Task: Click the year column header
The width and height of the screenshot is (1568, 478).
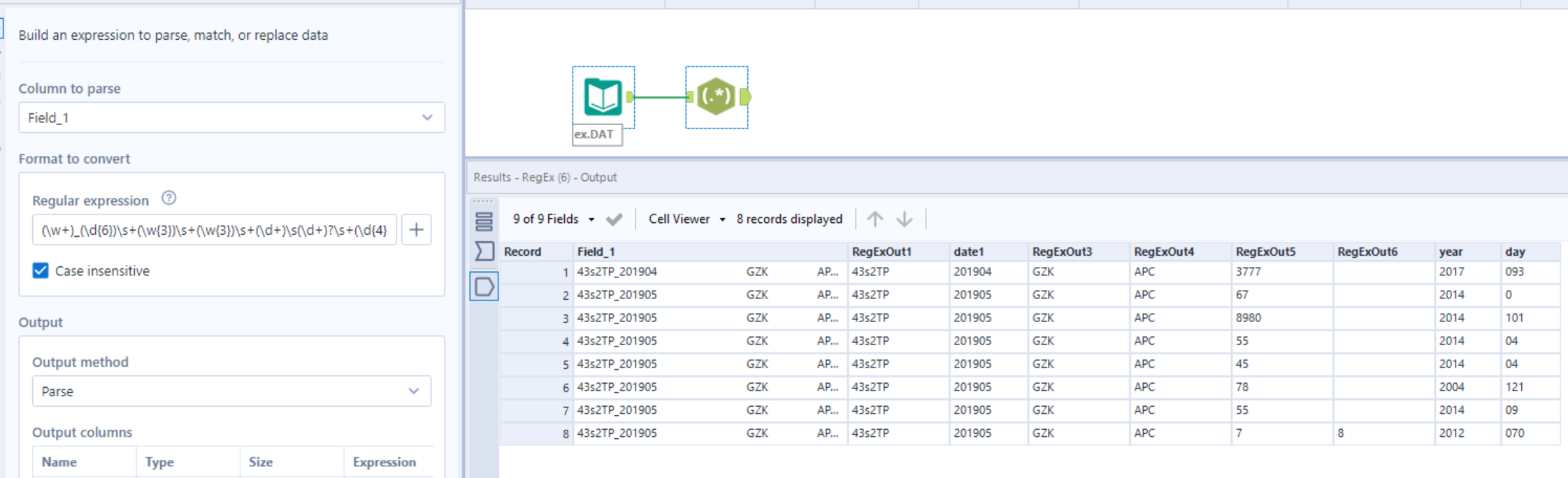Action: point(1451,252)
